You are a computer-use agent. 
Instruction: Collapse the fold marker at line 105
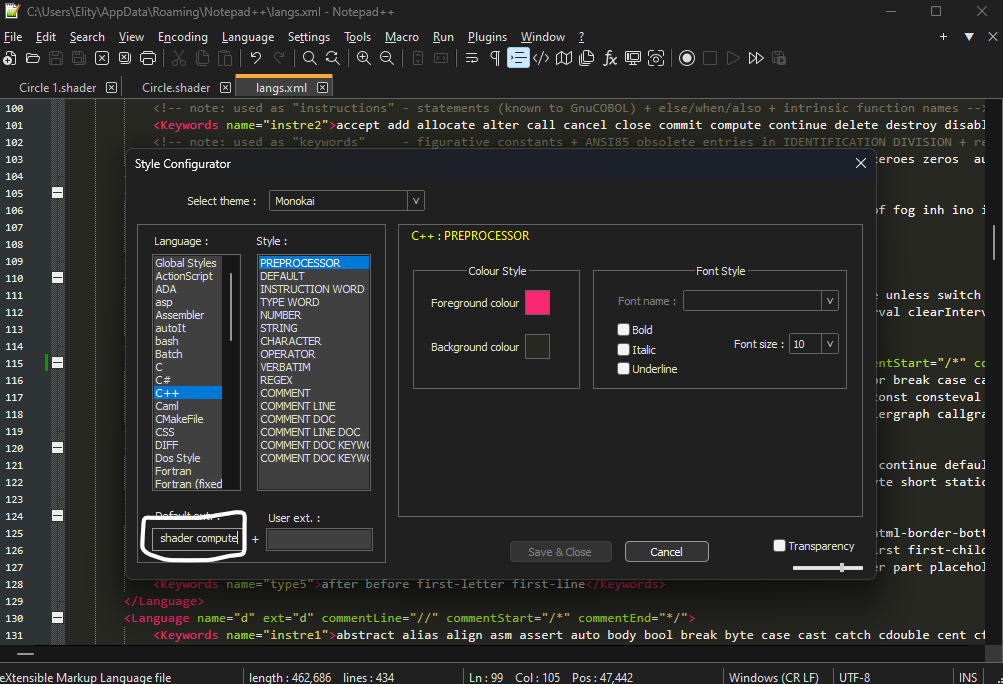pyautogui.click(x=58, y=193)
